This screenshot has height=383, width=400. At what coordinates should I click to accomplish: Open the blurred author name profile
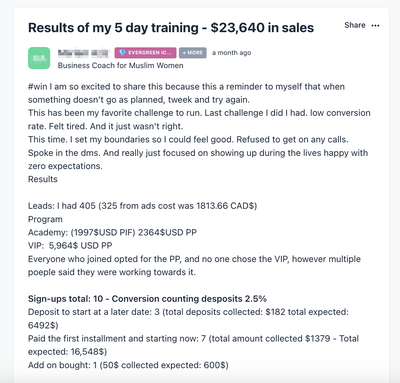(x=84, y=53)
